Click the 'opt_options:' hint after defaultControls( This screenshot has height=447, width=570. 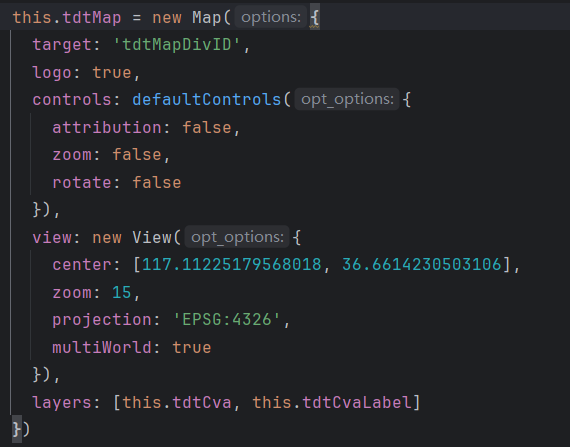click(347, 99)
